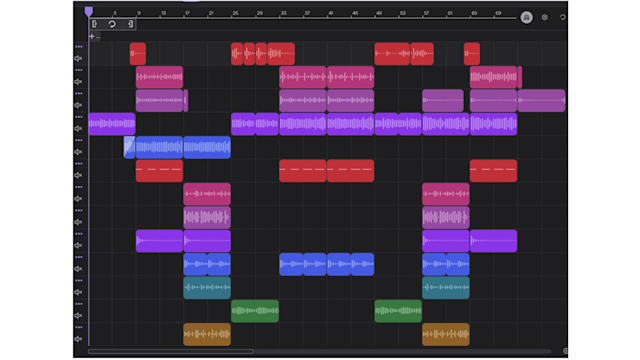Open options dots for teal track
Image resolution: width=640 pixels, height=360 pixels.
[79, 280]
